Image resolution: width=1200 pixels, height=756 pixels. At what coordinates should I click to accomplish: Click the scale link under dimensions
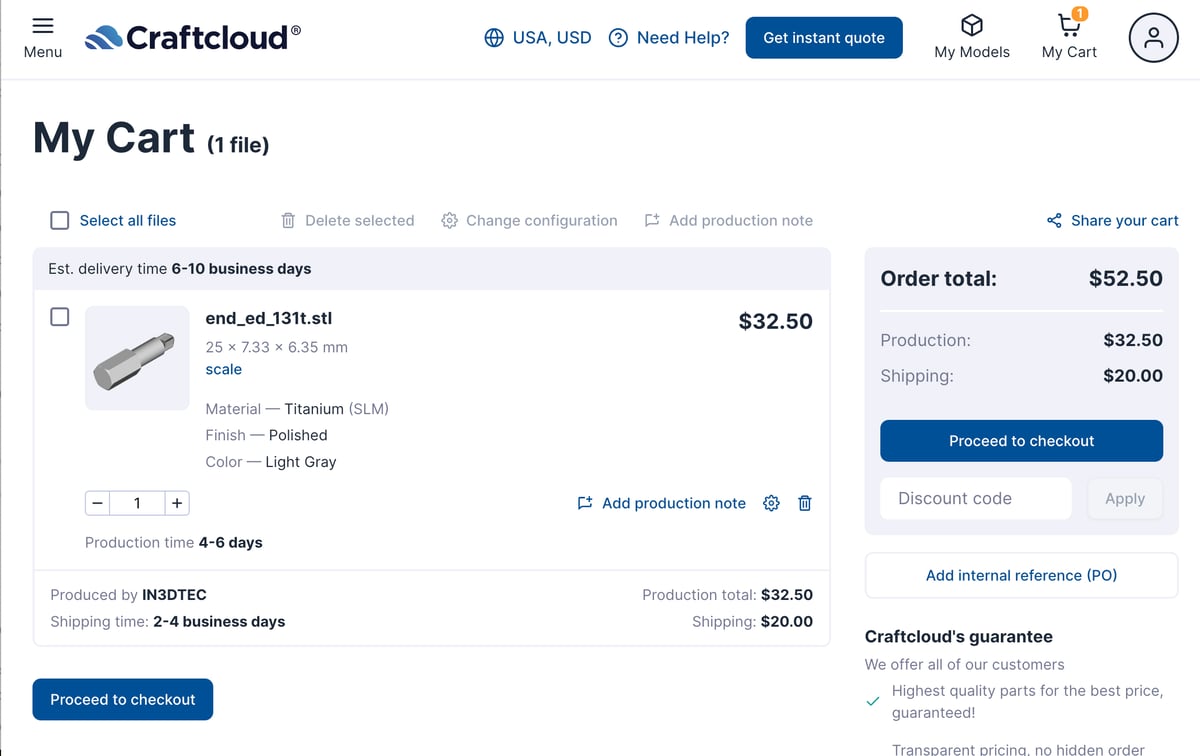(x=224, y=369)
